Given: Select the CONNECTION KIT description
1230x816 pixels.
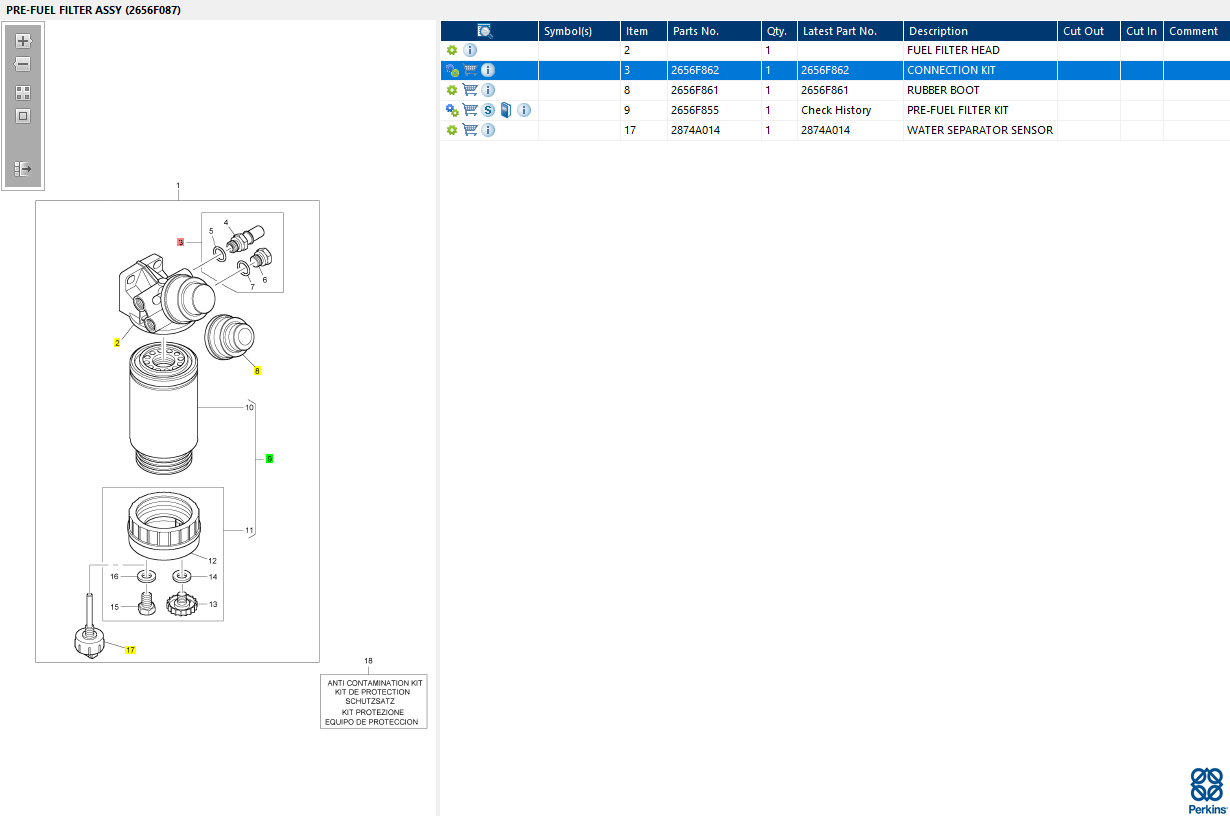Looking at the screenshot, I should tap(951, 70).
